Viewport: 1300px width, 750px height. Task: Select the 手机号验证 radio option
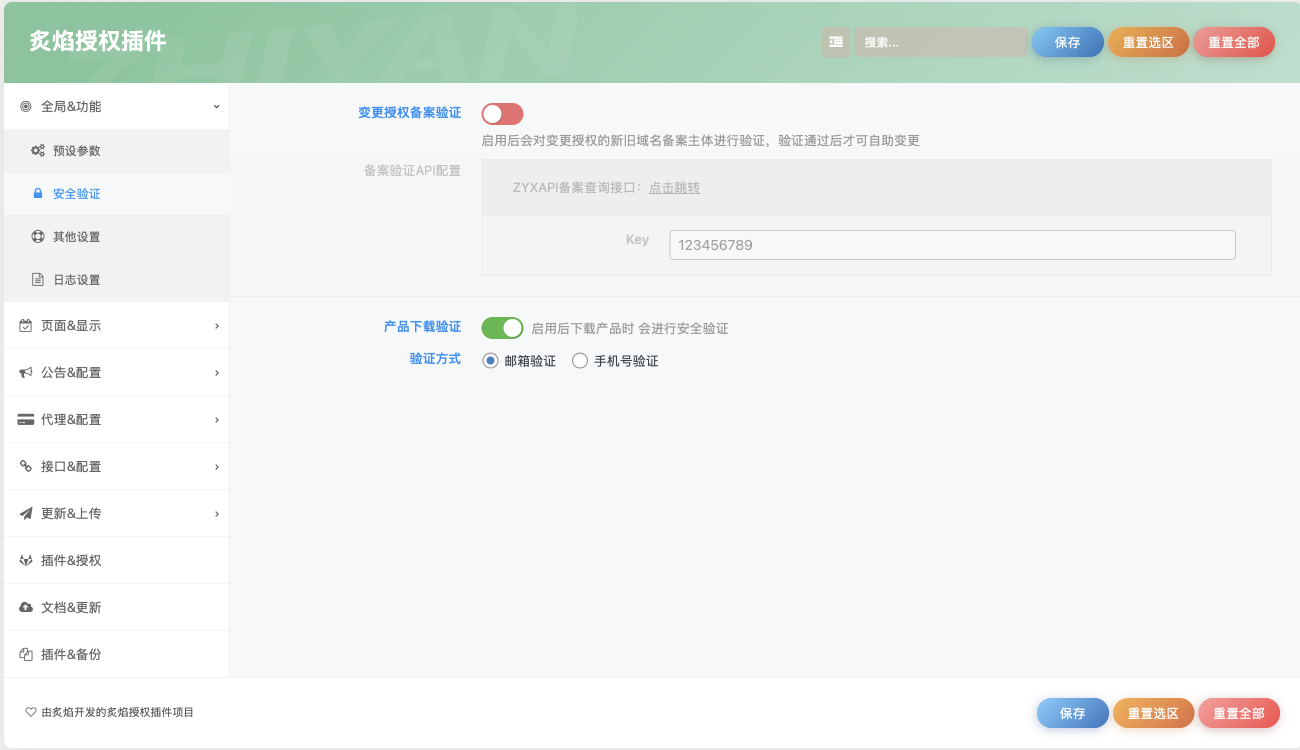click(x=580, y=361)
